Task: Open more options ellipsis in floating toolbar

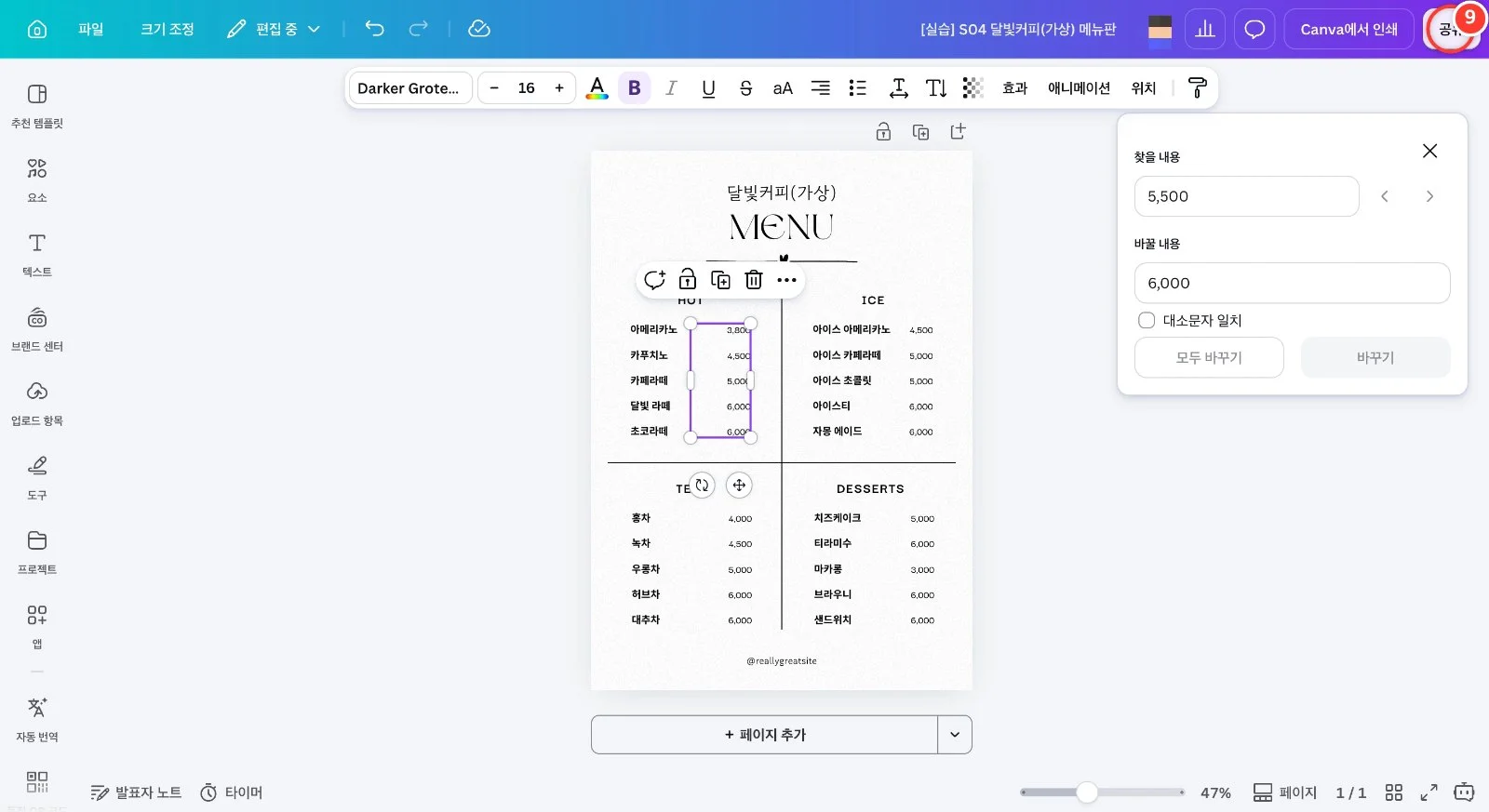Action: 787,280
